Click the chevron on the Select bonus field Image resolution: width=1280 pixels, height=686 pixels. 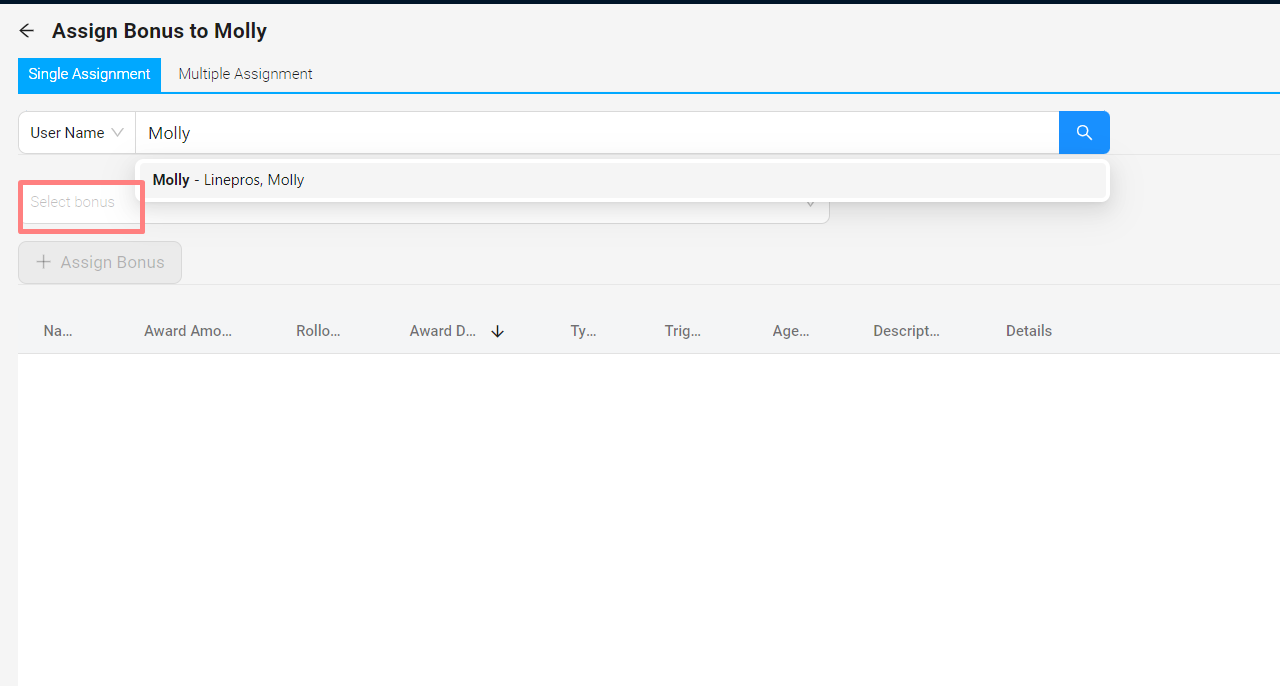pyautogui.click(x=810, y=202)
